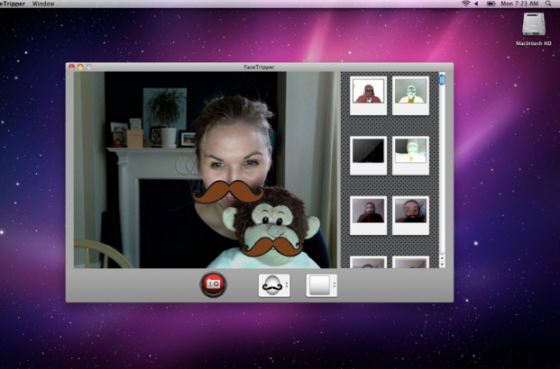Screen dimensions: 560x369
Task: Select the red hooded photo thumbnail
Action: point(368,95)
